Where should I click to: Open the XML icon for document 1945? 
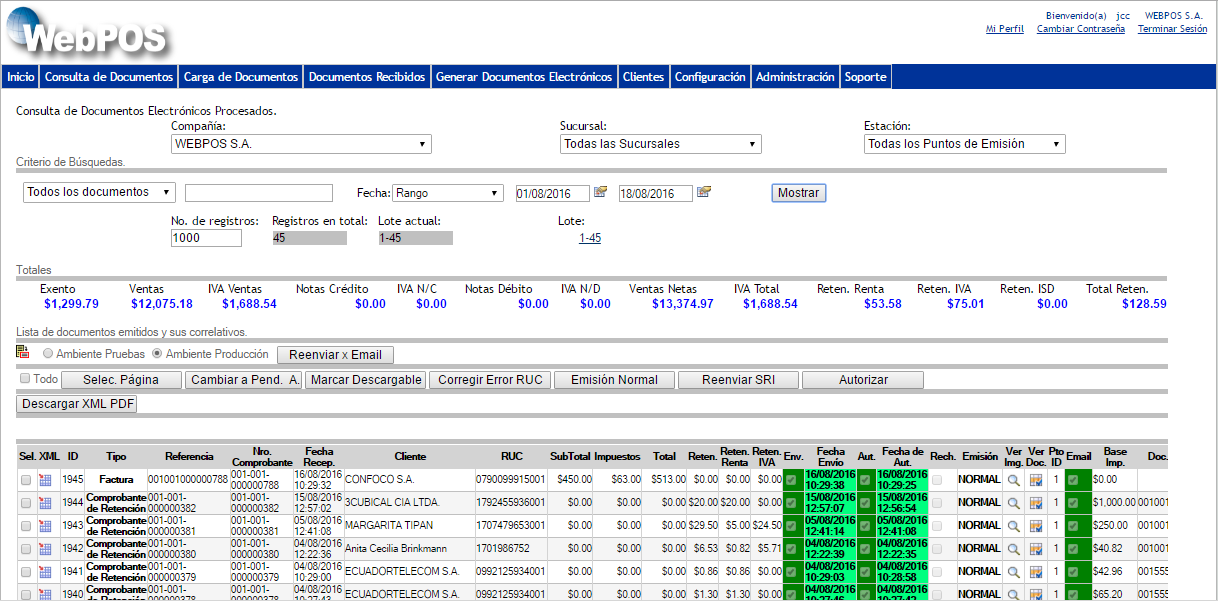click(44, 479)
